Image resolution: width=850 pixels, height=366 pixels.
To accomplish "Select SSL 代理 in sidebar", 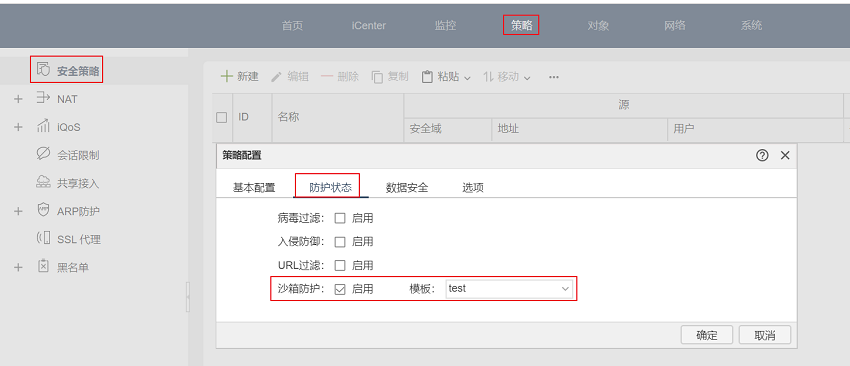I will coord(79,240).
